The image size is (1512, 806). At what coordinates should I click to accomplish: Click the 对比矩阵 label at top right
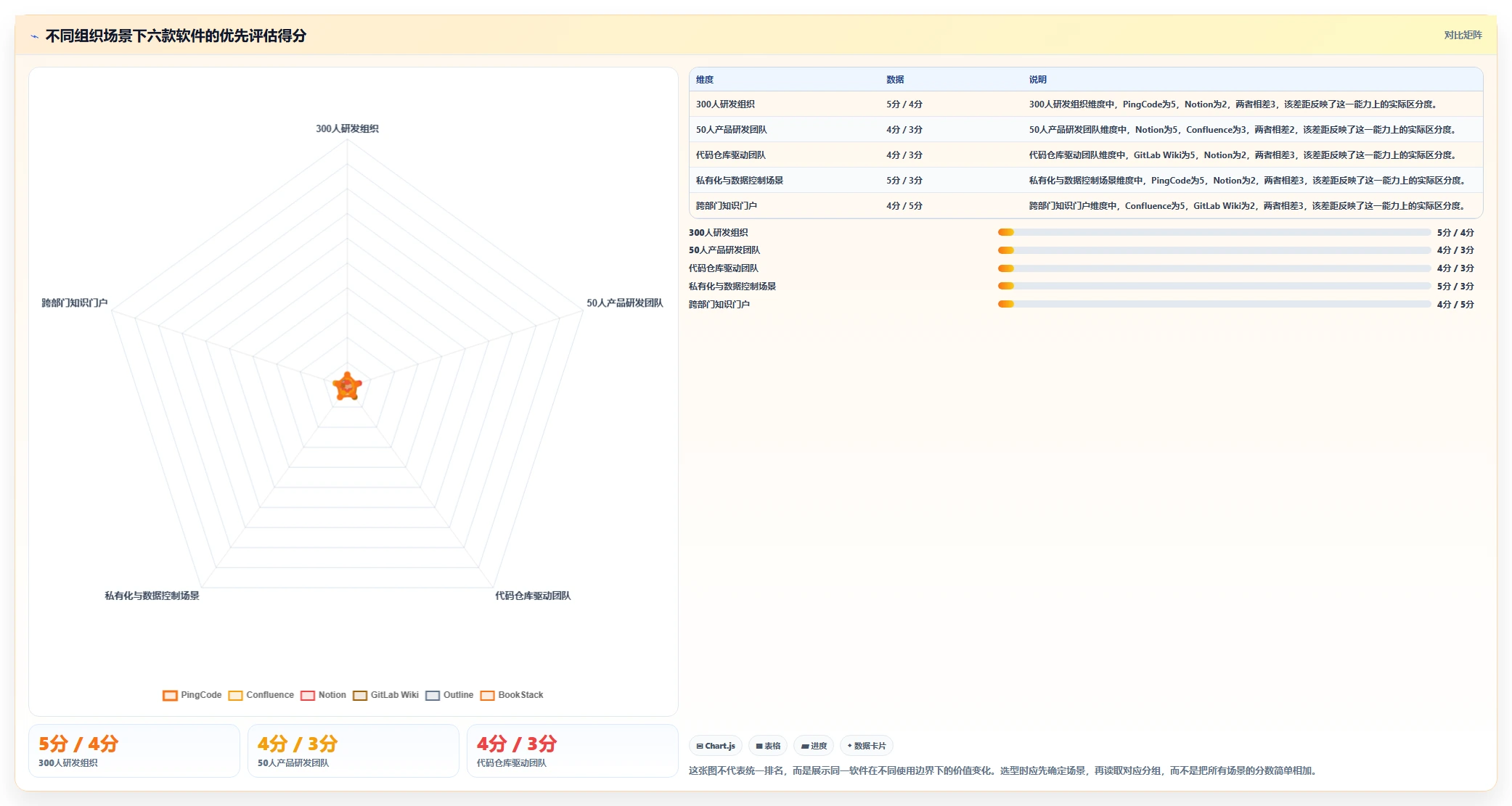click(1463, 35)
